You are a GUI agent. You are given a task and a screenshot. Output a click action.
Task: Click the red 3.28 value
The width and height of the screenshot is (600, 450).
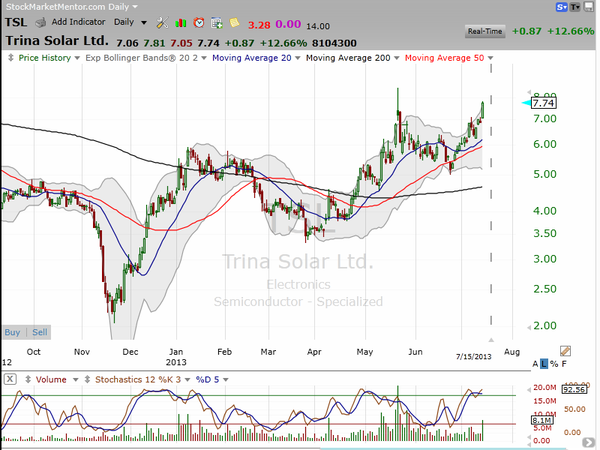[259, 25]
